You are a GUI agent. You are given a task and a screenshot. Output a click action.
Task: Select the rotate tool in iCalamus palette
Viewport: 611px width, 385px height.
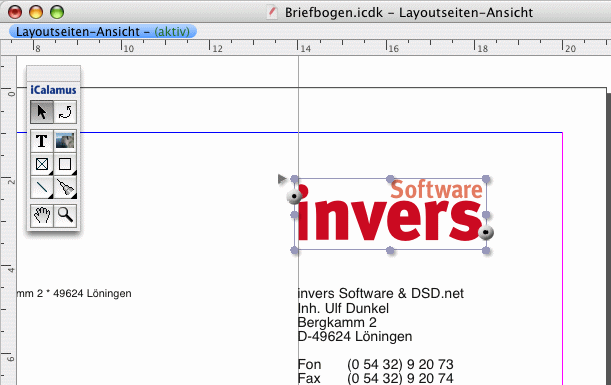click(65, 112)
